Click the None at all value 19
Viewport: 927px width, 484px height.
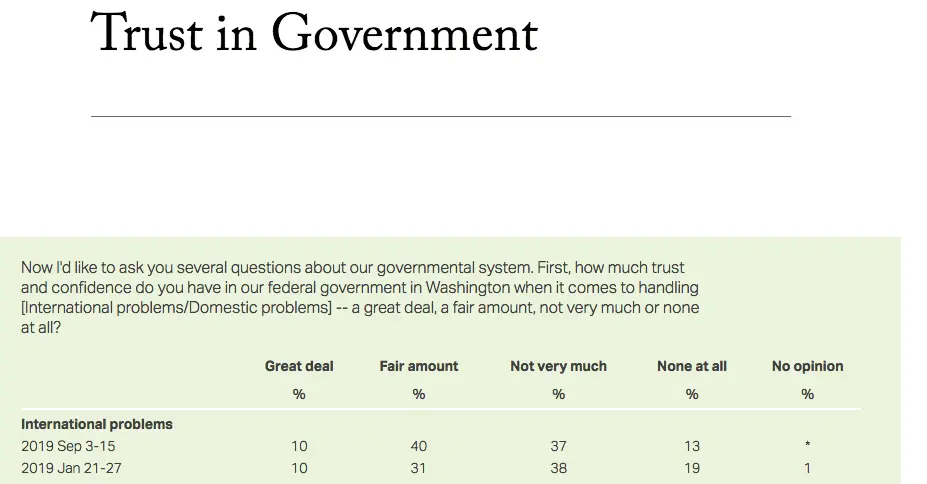(692, 468)
